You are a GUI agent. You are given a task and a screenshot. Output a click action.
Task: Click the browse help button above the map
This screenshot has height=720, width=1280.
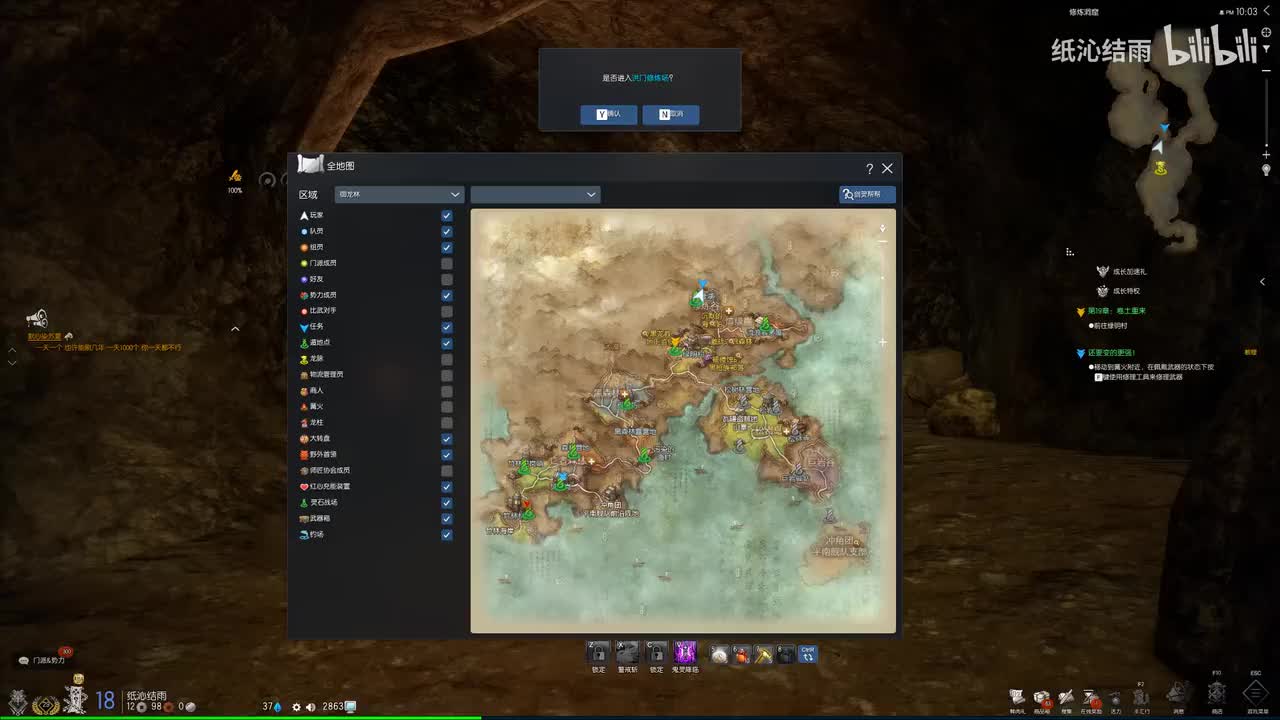click(867, 195)
